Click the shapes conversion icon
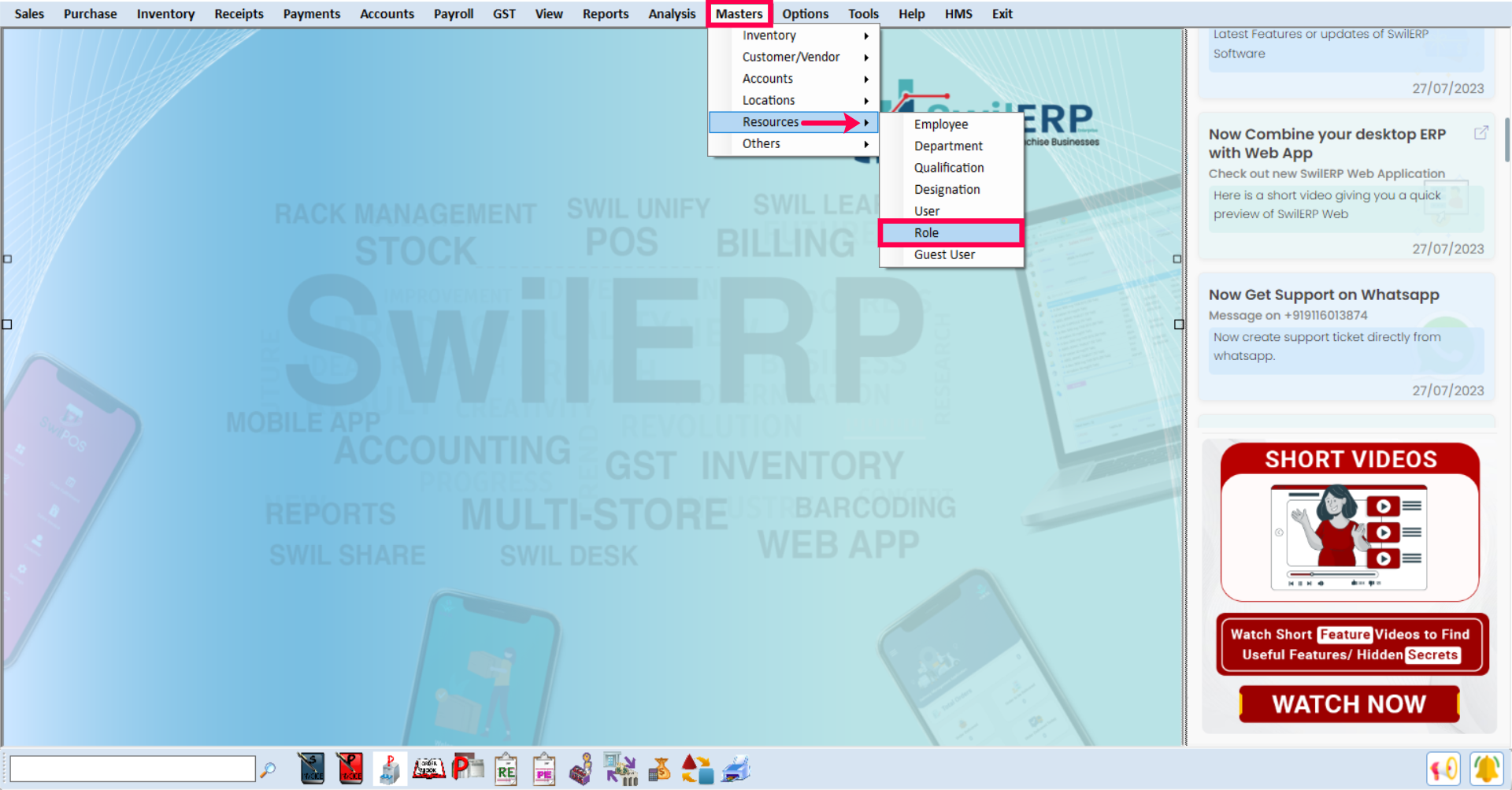This screenshot has height=790, width=1512. [698, 770]
